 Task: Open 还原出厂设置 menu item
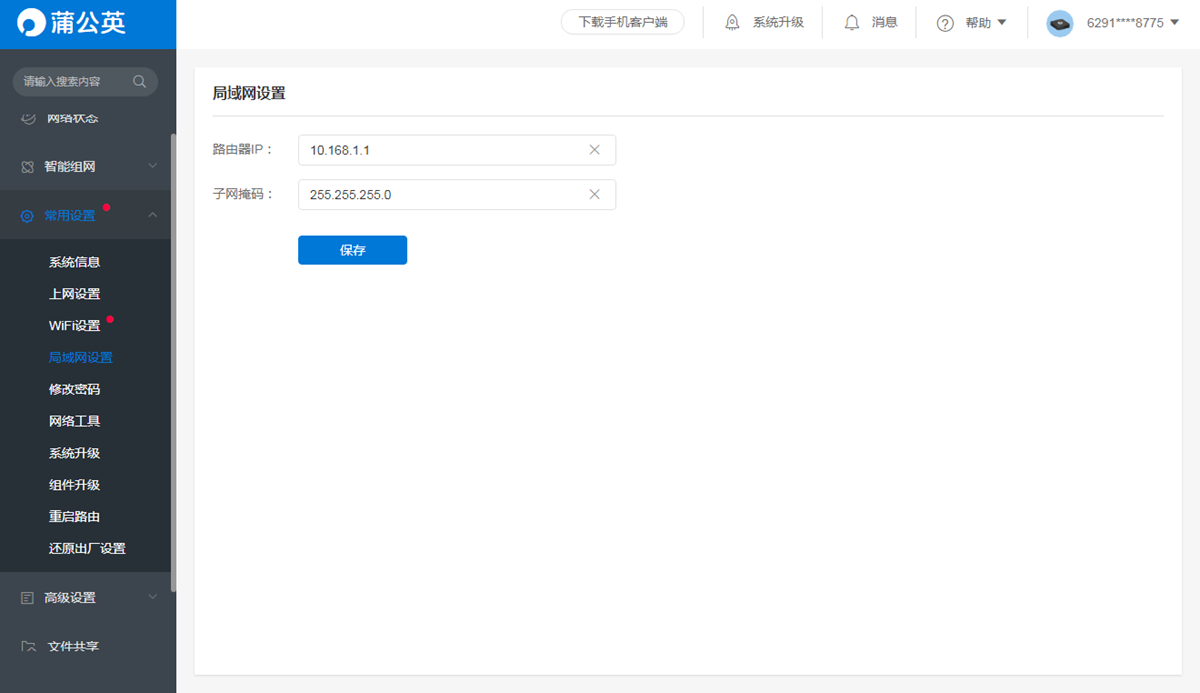tap(87, 549)
